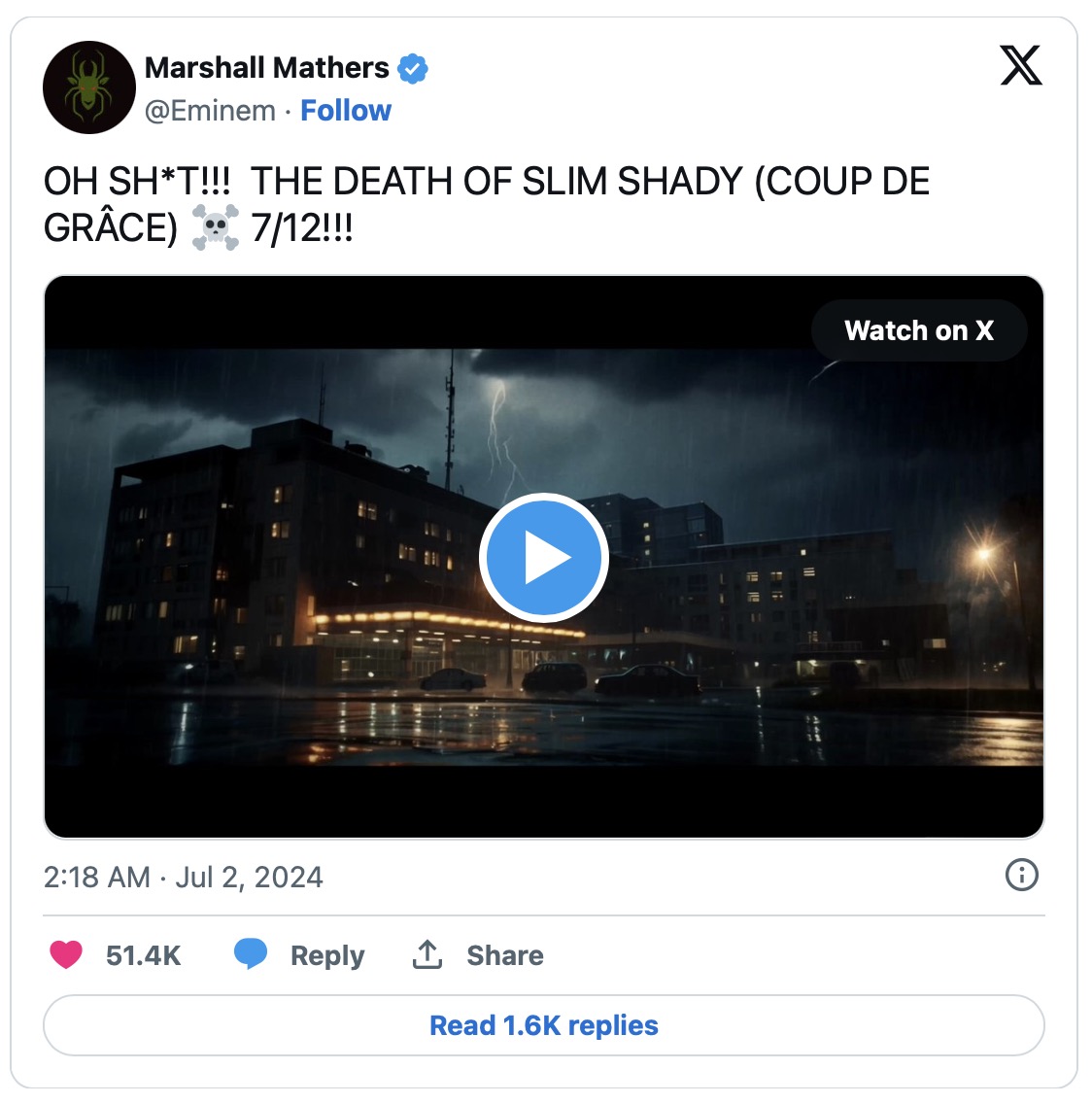
Task: Click the share upload arrow icon
Action: tap(427, 954)
